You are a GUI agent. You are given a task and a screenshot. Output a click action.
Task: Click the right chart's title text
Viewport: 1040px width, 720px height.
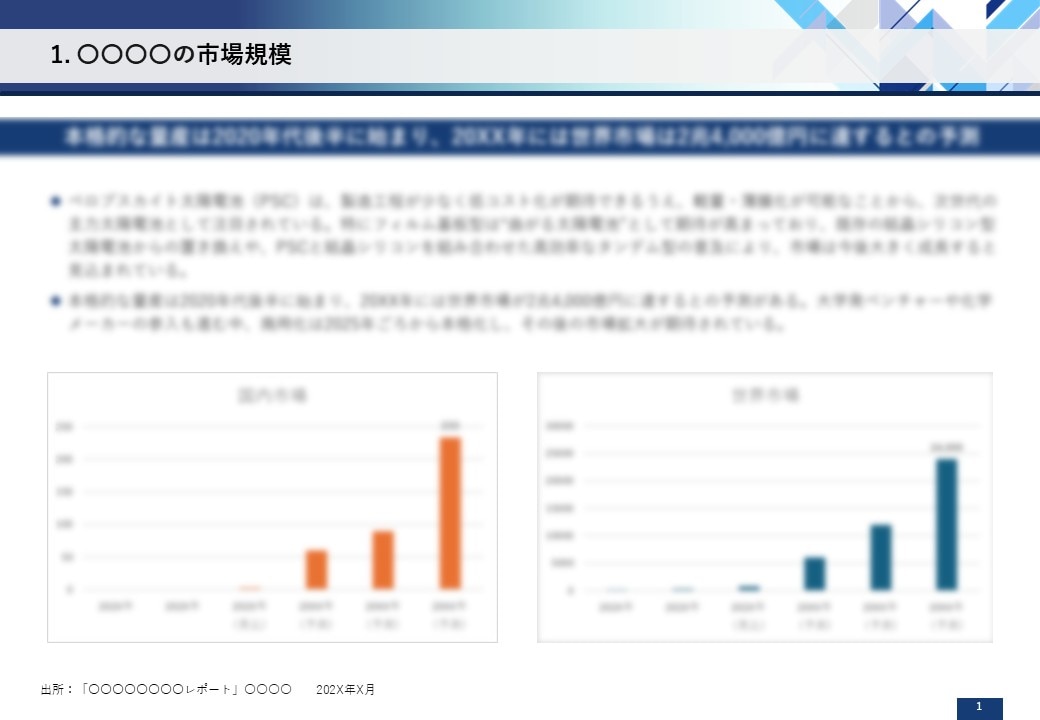765,396
